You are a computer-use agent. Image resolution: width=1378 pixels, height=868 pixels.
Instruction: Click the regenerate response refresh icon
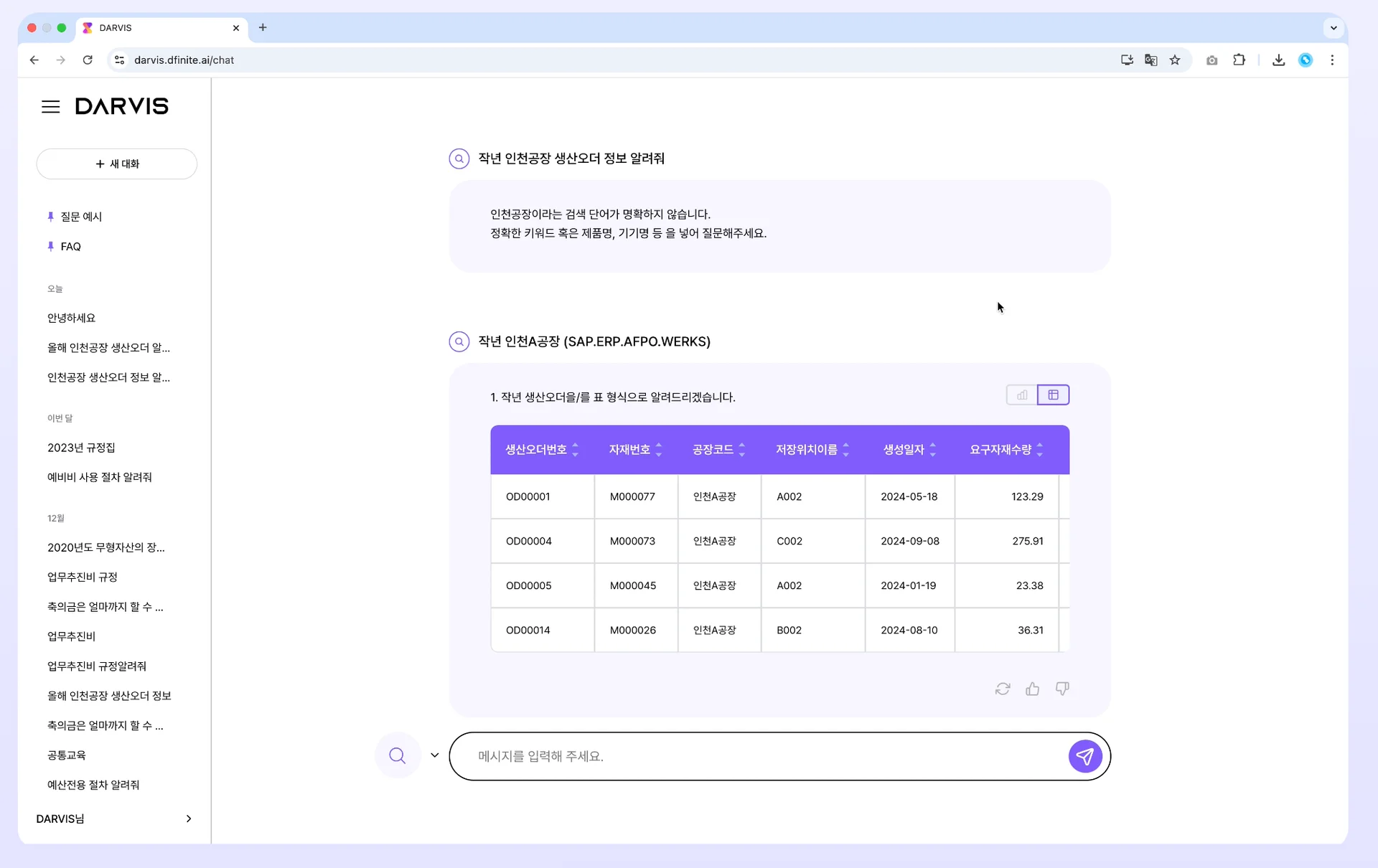coord(1003,689)
